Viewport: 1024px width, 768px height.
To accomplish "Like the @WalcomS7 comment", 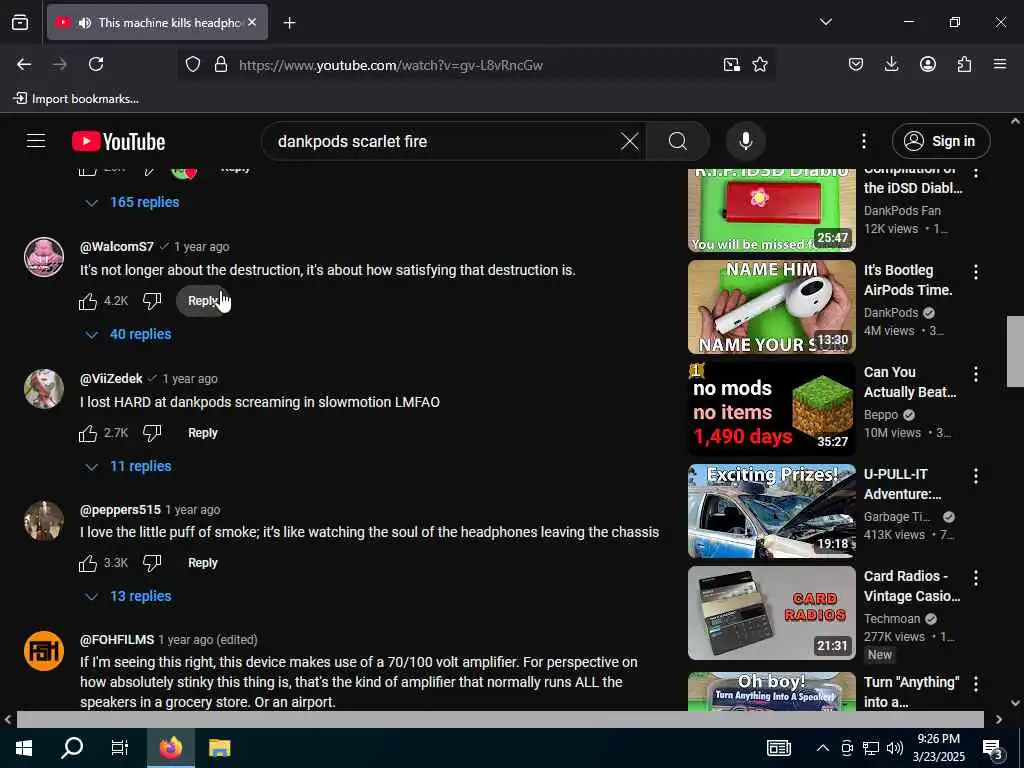I will (88, 301).
